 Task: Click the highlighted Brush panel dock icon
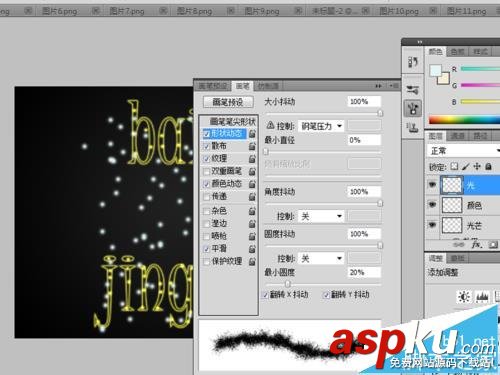(x=413, y=108)
